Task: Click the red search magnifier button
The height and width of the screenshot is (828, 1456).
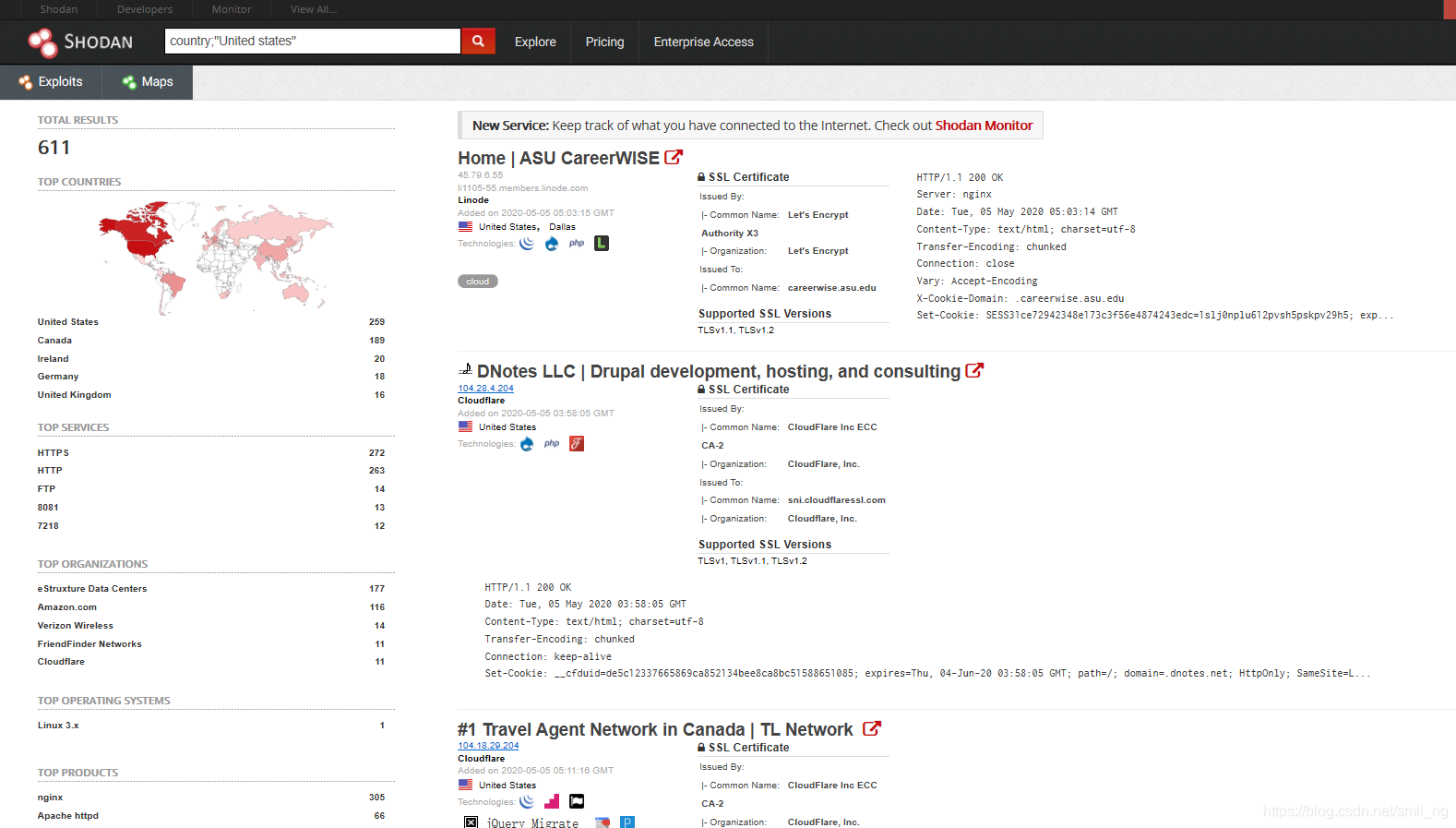Action: pos(478,41)
